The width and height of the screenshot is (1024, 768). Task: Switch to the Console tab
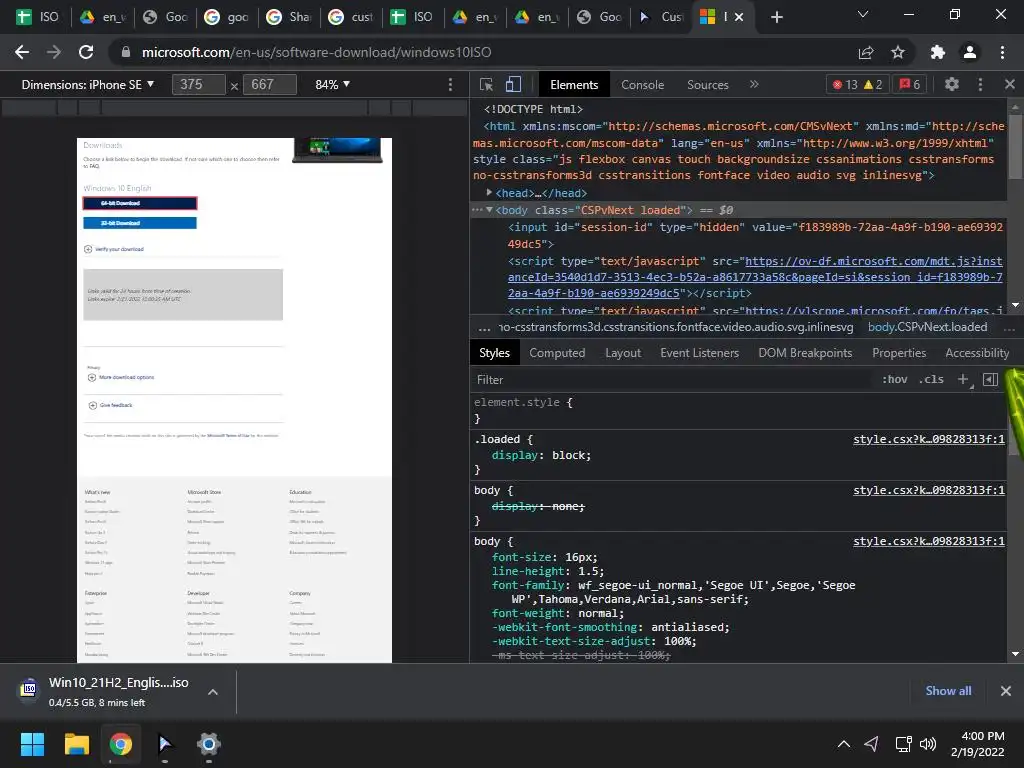643,85
